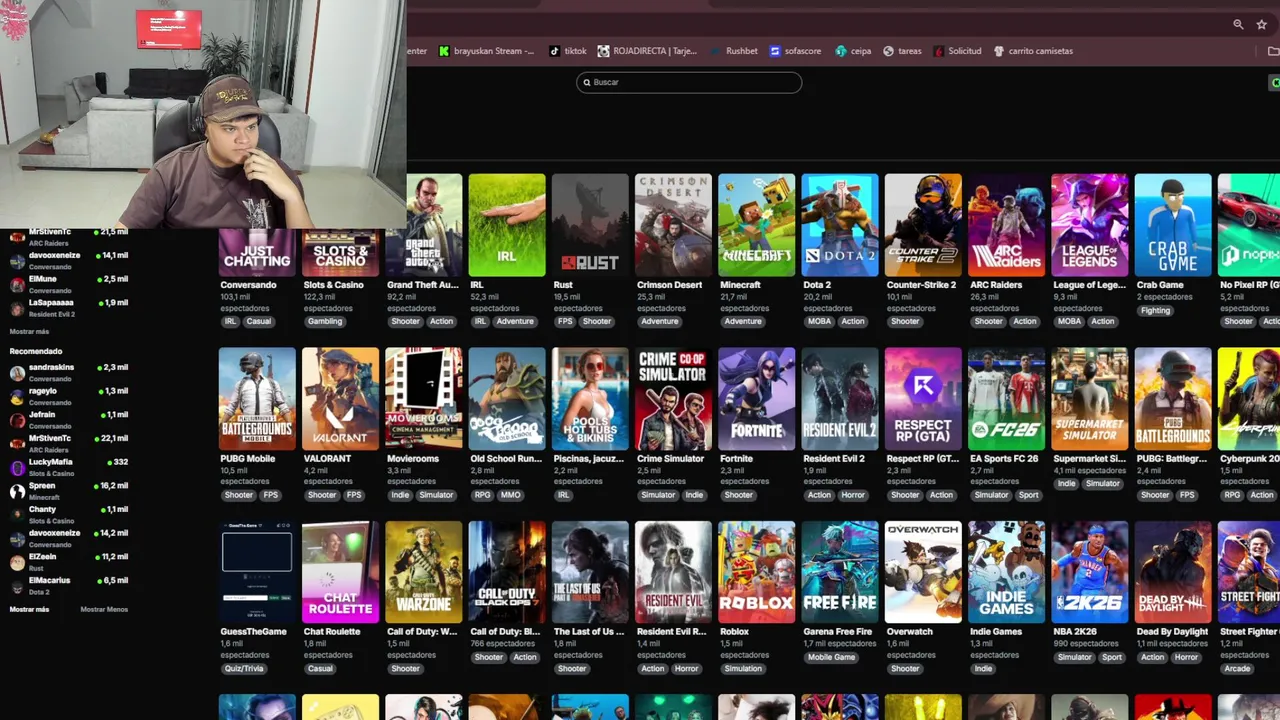Open the EA Sports FC 26 category card
The height and width of the screenshot is (720, 1280).
point(1006,399)
